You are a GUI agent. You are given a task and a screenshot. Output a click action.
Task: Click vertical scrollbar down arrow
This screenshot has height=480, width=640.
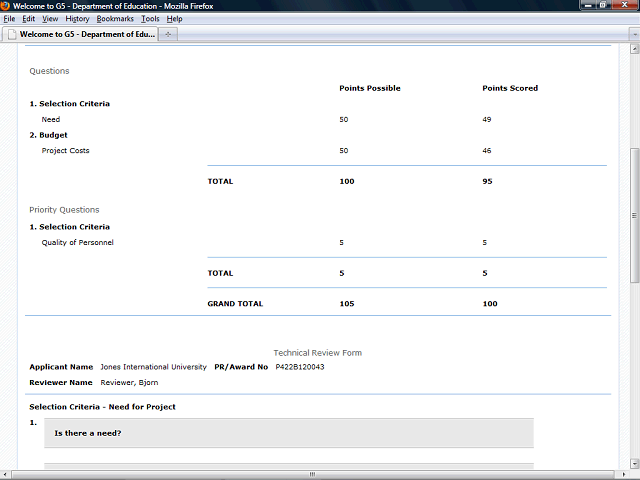coord(634,464)
